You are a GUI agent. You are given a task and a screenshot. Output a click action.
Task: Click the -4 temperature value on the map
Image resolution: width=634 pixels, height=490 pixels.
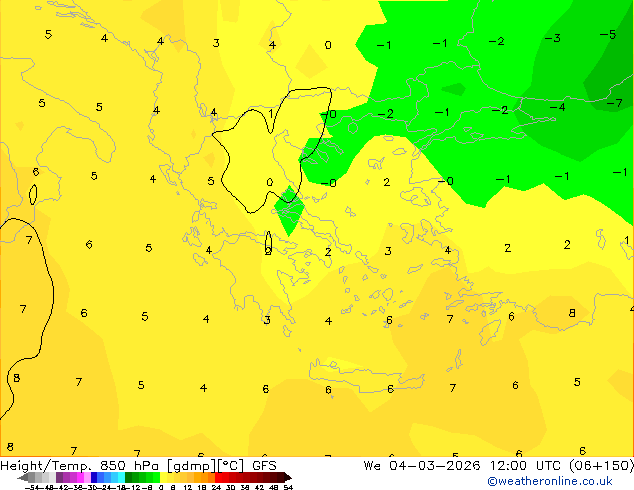[557, 107]
